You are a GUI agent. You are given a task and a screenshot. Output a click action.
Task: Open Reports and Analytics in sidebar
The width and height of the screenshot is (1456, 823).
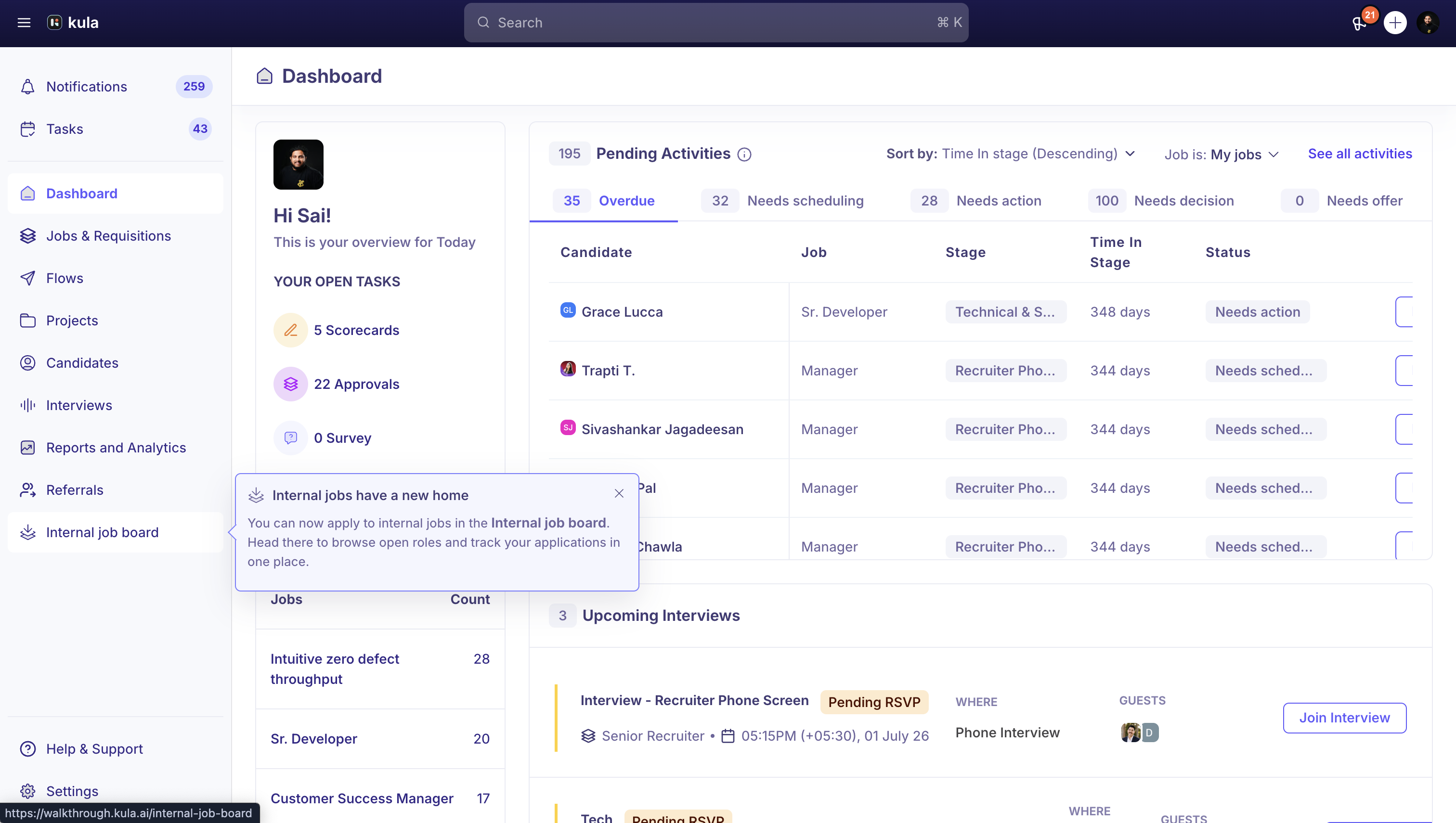point(116,447)
